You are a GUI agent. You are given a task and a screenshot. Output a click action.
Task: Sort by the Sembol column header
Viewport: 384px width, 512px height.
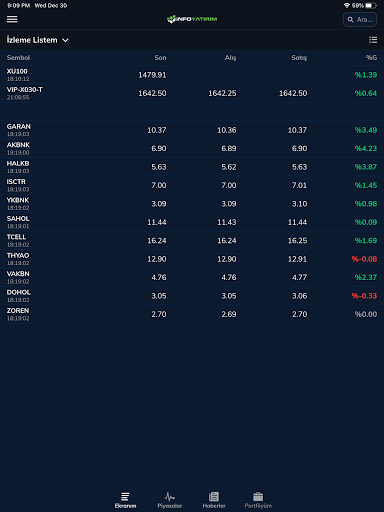[18, 58]
